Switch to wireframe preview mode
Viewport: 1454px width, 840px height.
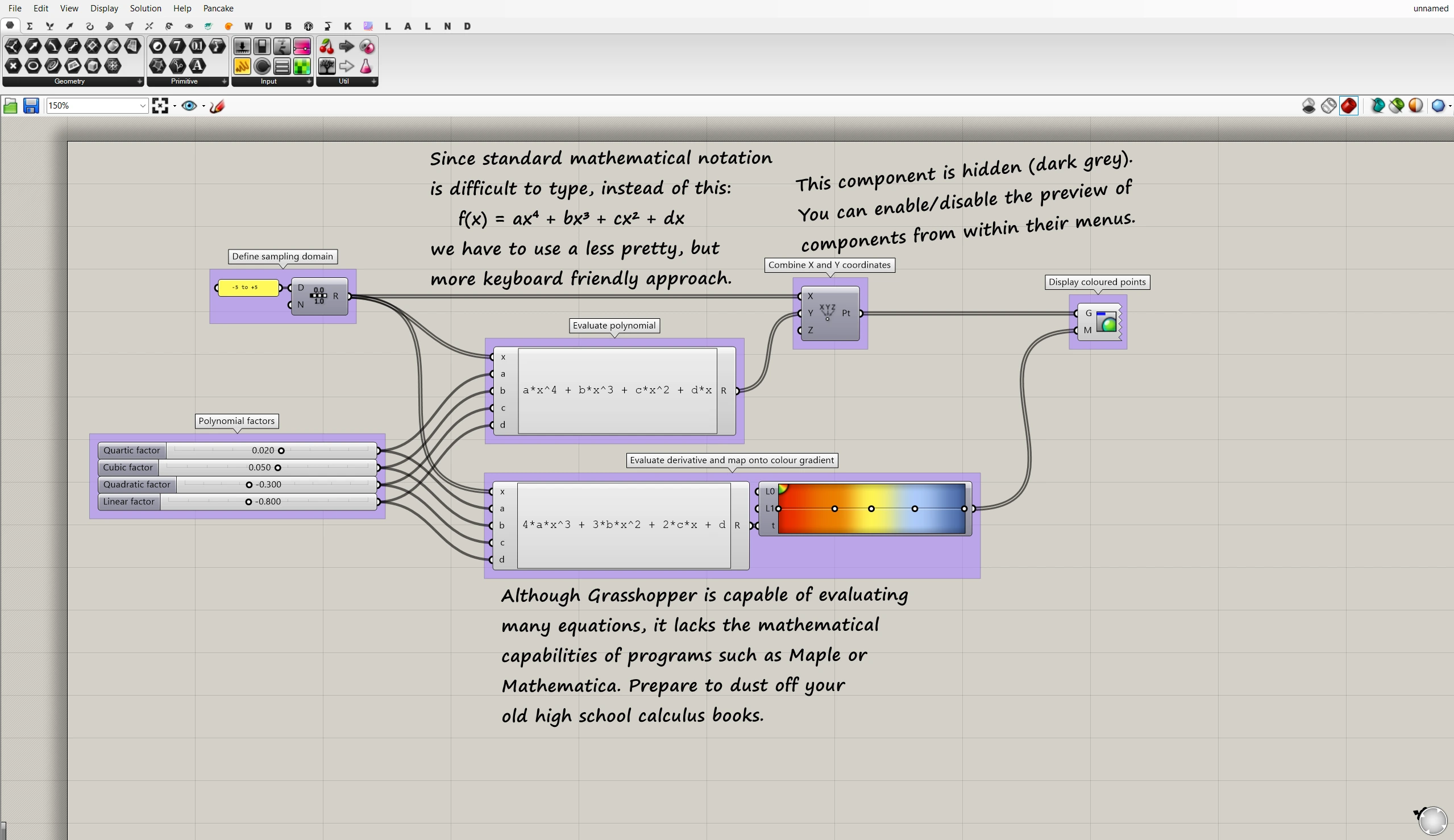pos(1328,106)
